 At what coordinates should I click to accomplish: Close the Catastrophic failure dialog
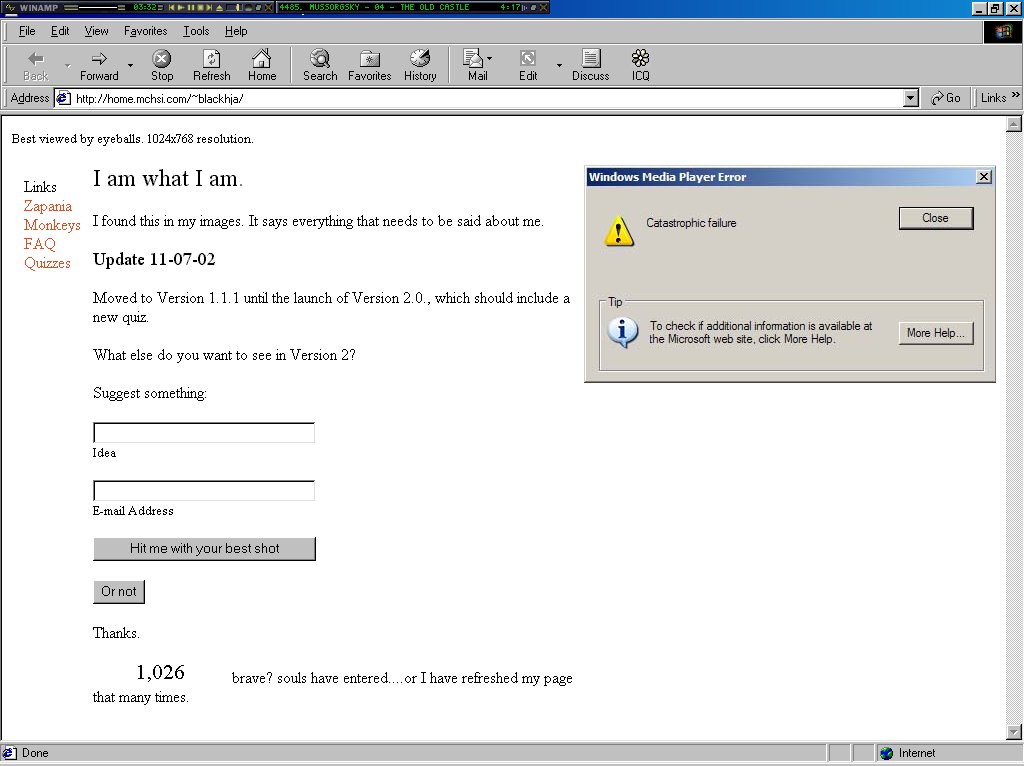coord(935,218)
